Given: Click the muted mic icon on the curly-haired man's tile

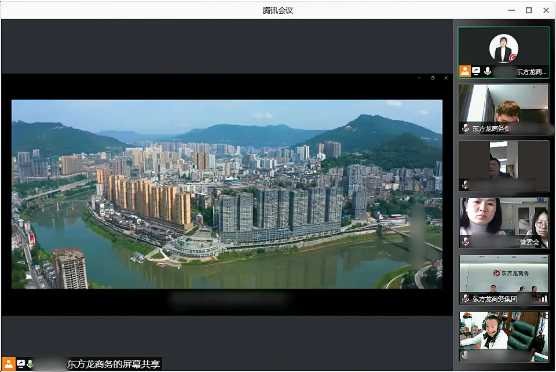Looking at the screenshot, I should point(465,128).
